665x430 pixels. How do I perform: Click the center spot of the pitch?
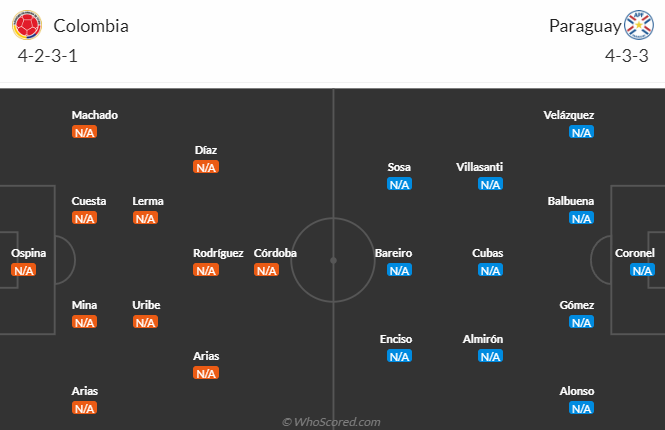[333, 259]
